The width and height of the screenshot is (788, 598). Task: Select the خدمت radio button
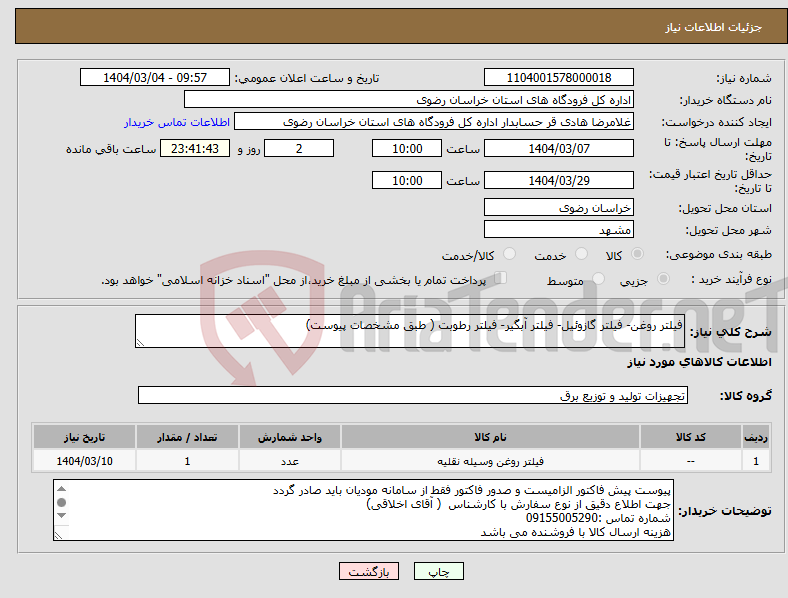[581, 254]
